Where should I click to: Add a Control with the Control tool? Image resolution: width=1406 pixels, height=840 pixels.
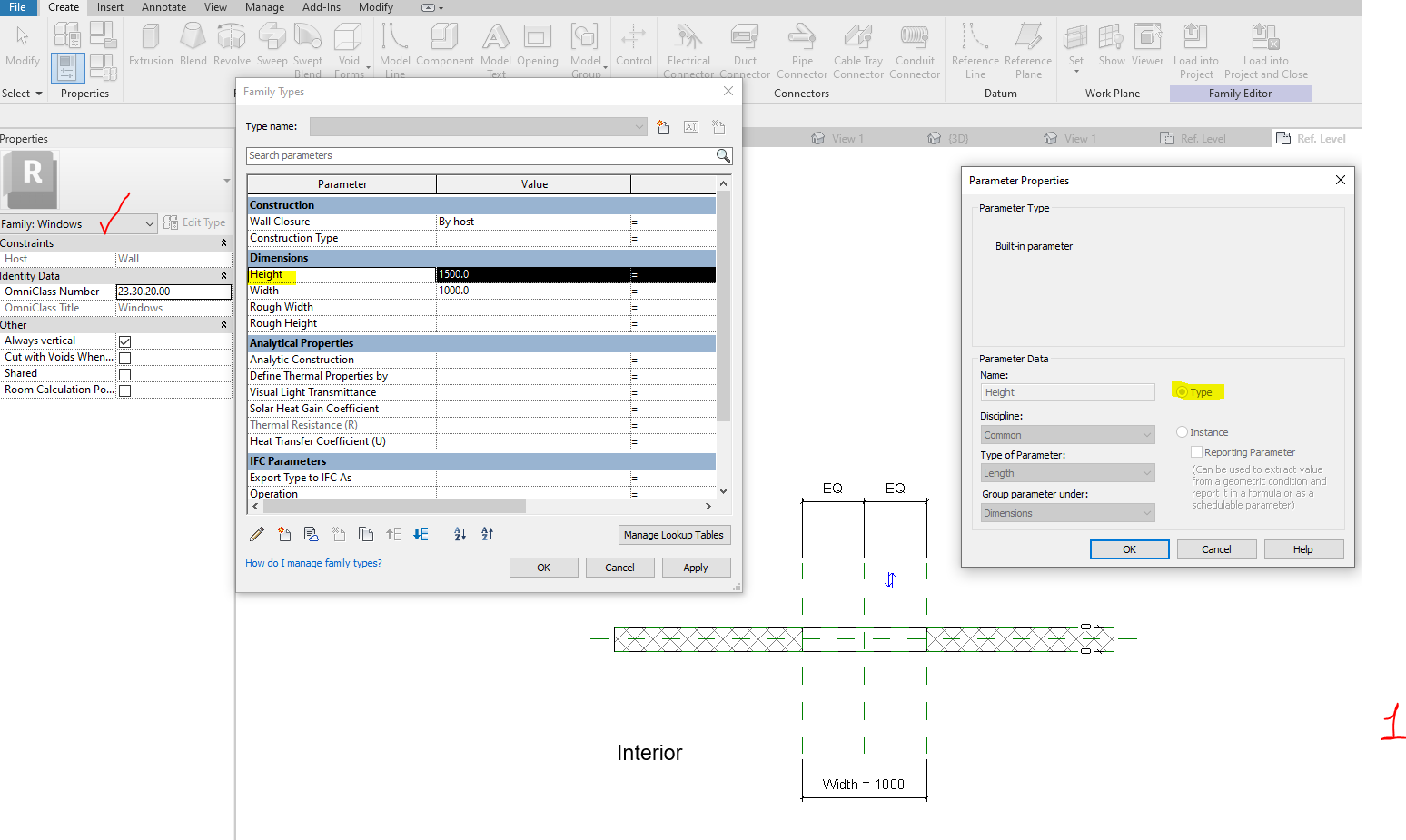[x=634, y=44]
